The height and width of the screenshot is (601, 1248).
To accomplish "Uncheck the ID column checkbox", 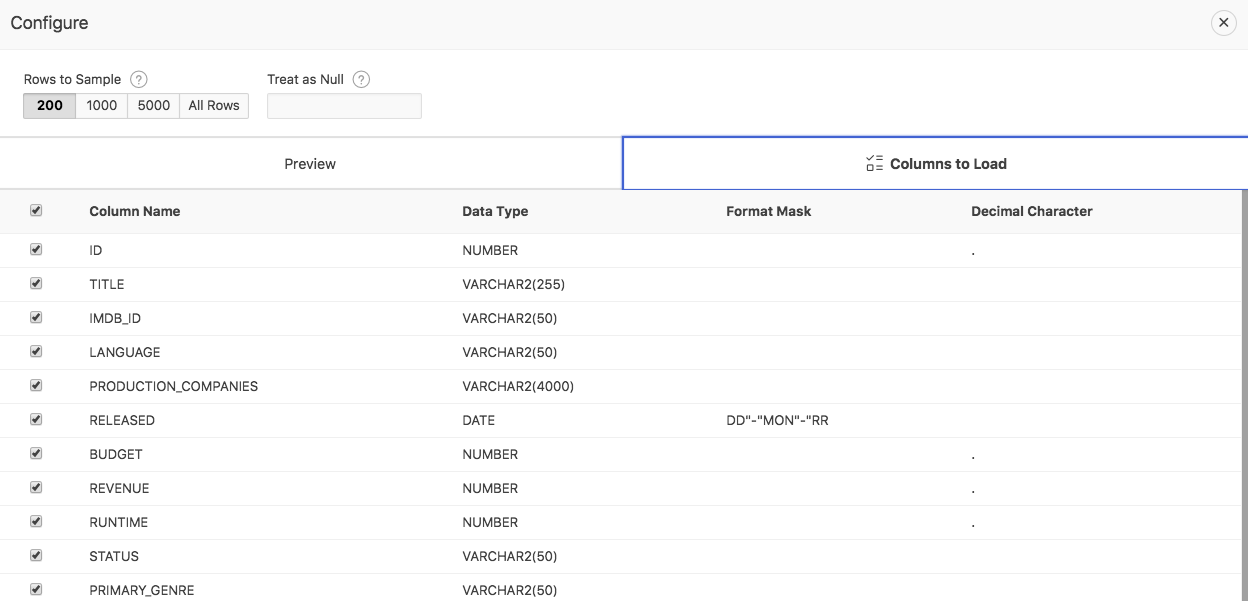I will [36, 250].
